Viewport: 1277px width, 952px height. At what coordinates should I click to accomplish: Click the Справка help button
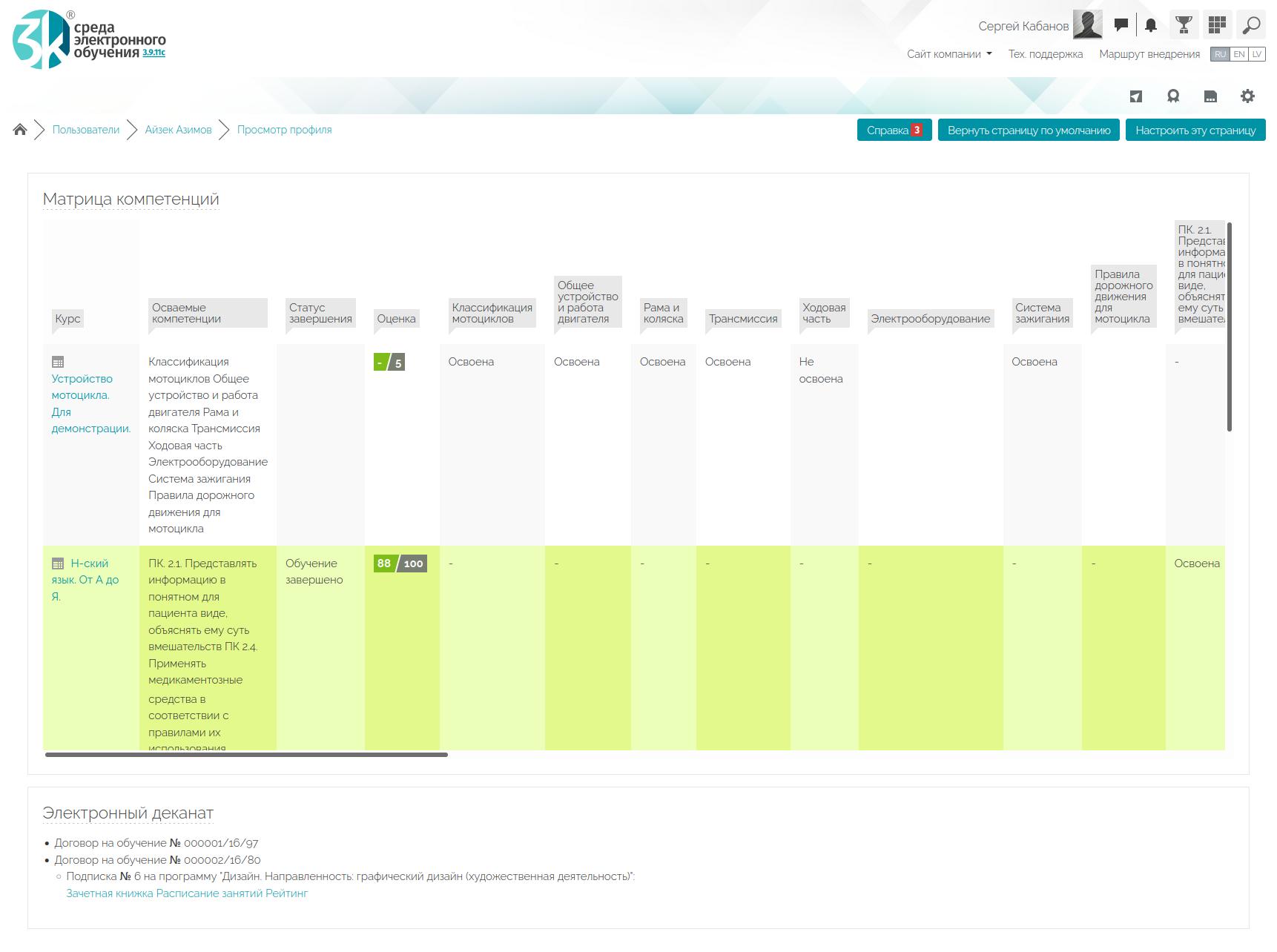tap(894, 130)
